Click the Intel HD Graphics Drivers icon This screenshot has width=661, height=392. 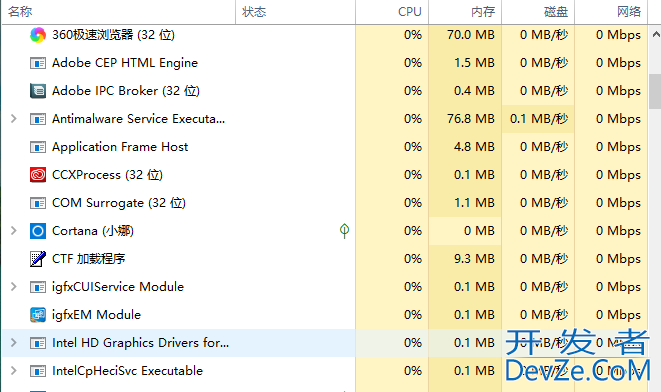38,343
